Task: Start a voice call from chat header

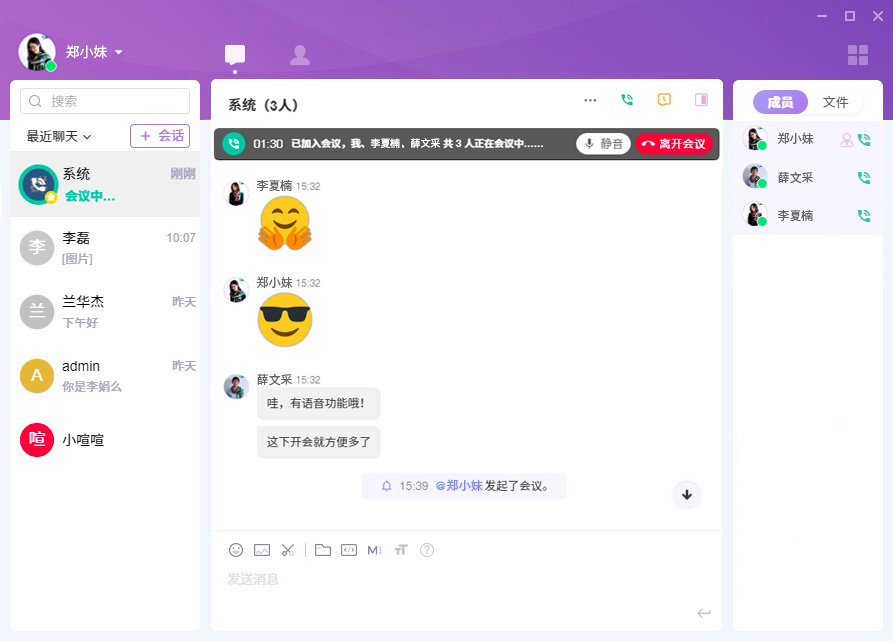Action: pyautogui.click(x=627, y=100)
